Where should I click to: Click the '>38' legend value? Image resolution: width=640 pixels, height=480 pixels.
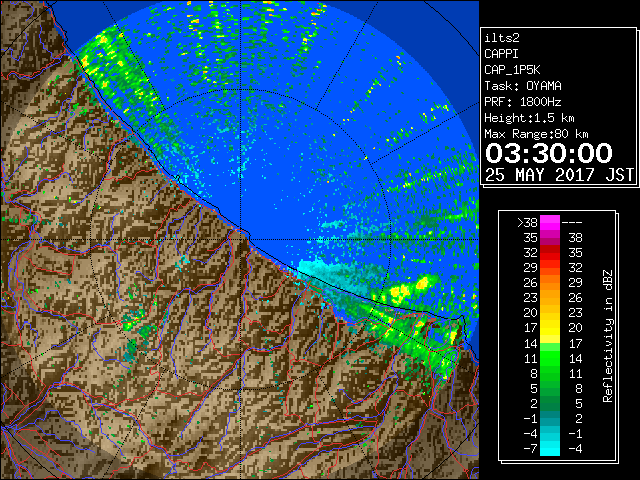[x=527, y=223]
